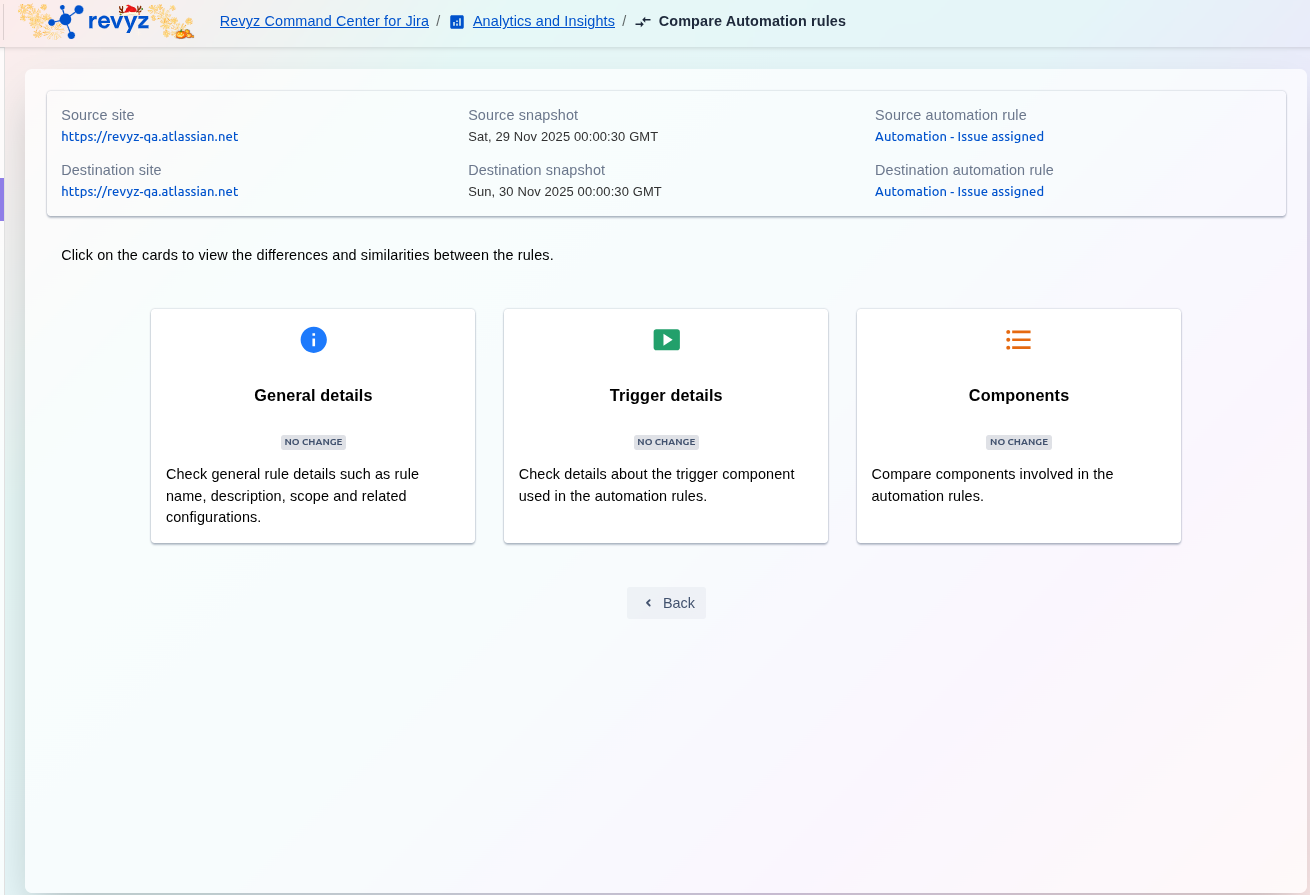Open the Source site URL link

coord(149,137)
